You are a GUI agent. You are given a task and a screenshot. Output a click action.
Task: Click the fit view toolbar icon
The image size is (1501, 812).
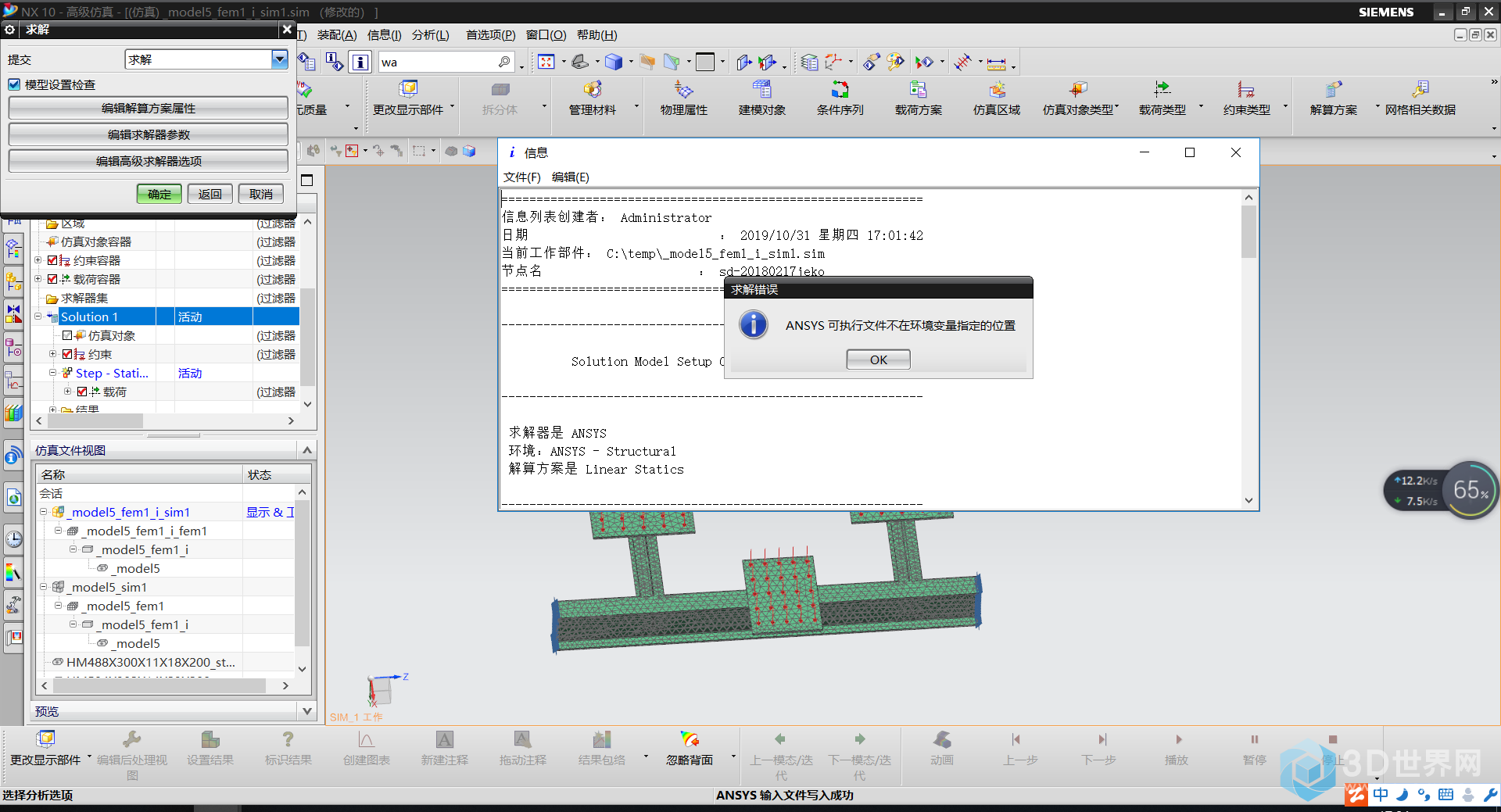[x=546, y=62]
